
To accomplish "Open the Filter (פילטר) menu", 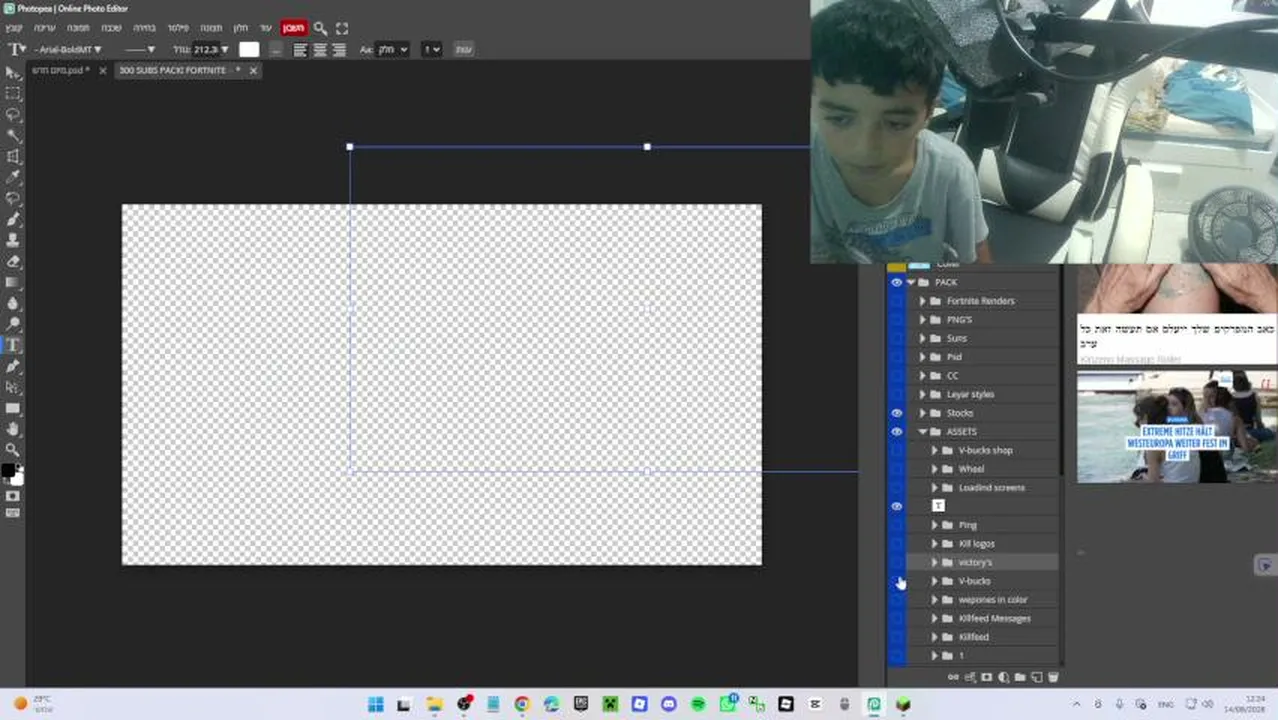I will (178, 28).
